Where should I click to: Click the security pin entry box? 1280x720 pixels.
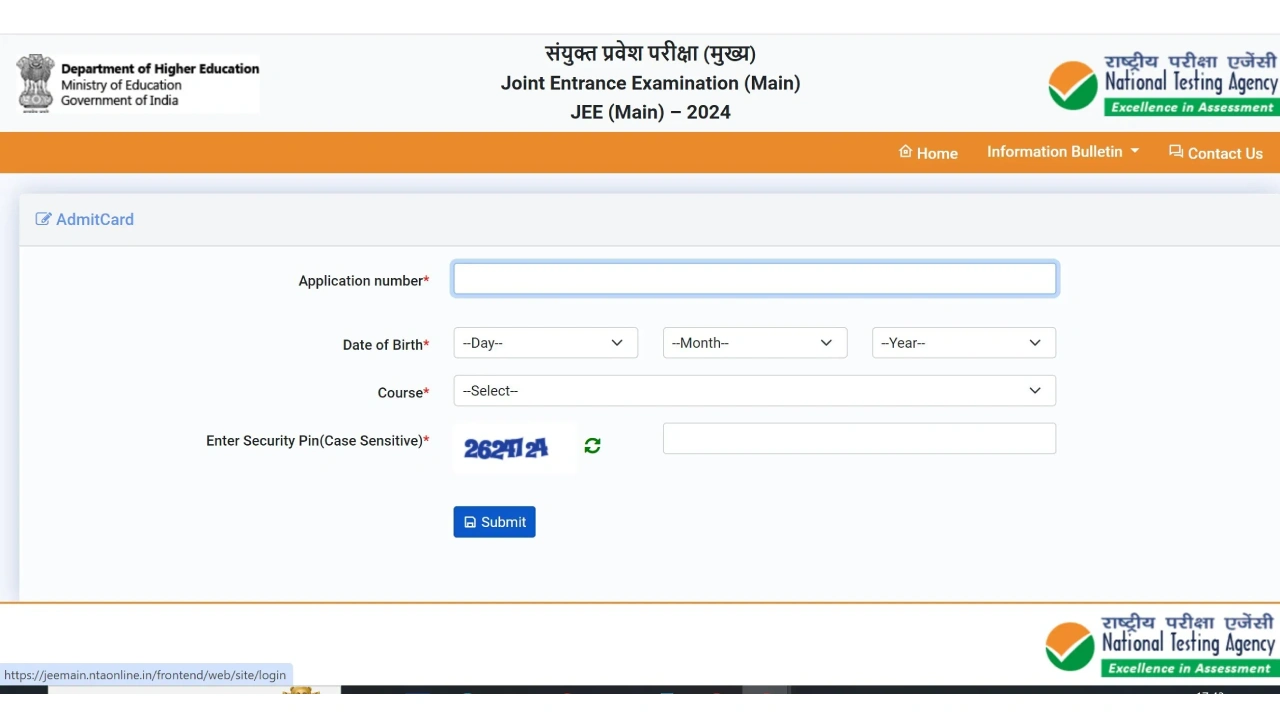click(858, 438)
